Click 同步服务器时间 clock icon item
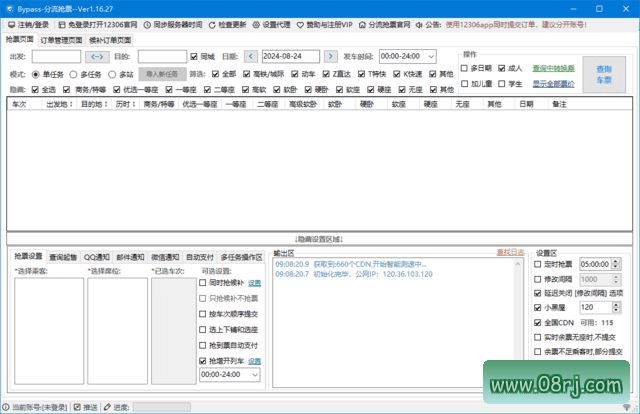This screenshot has width=640, height=414. [173, 25]
